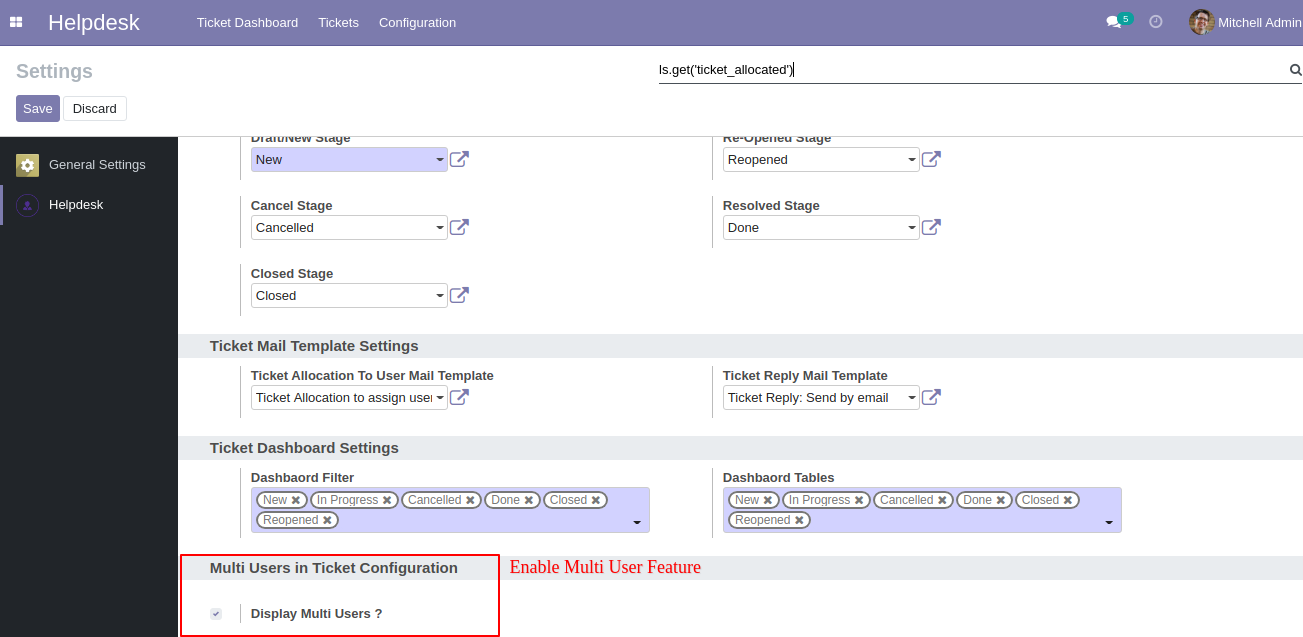The image size is (1303, 637).
Task: Toggle Display Multi Users checkbox
Action: pyautogui.click(x=216, y=613)
